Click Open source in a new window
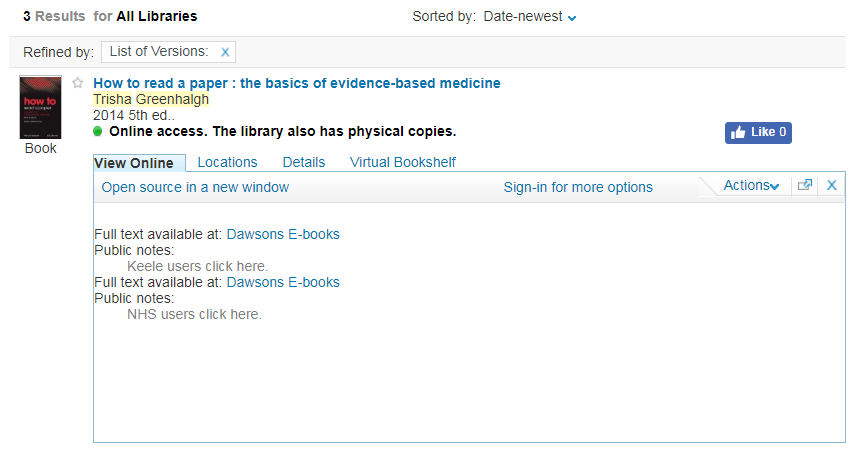The image size is (857, 452). tap(195, 187)
